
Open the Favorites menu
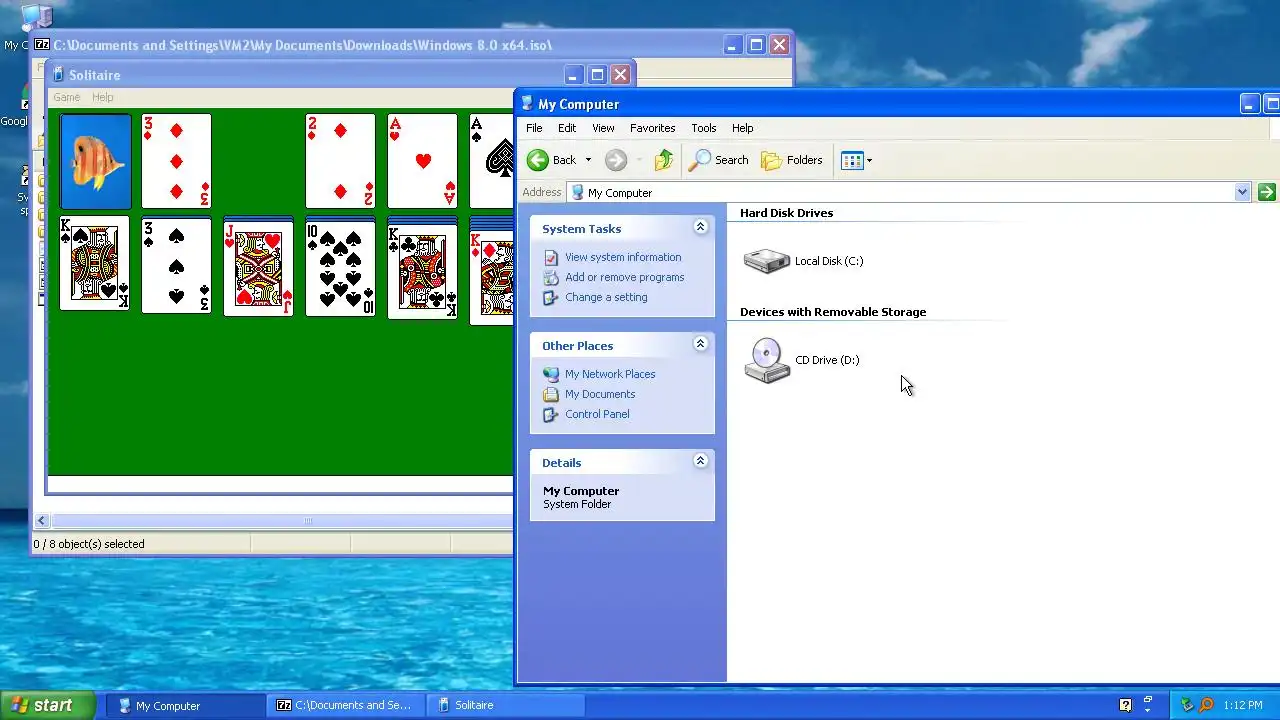pyautogui.click(x=652, y=128)
